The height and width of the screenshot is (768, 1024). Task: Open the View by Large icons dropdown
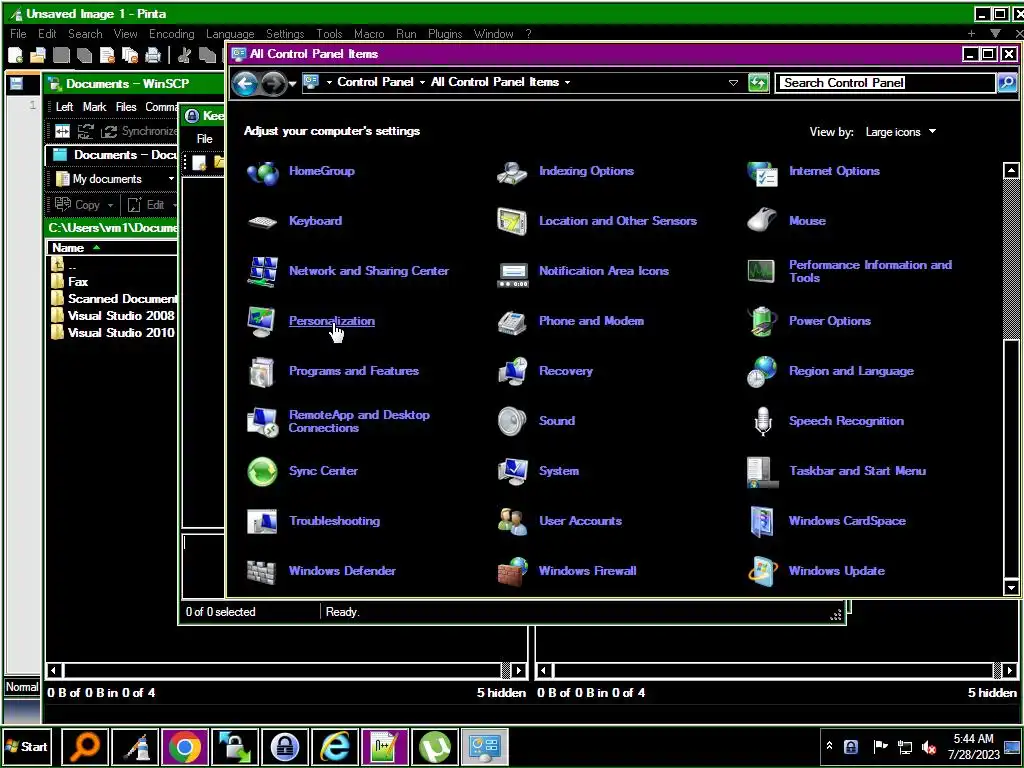(901, 132)
